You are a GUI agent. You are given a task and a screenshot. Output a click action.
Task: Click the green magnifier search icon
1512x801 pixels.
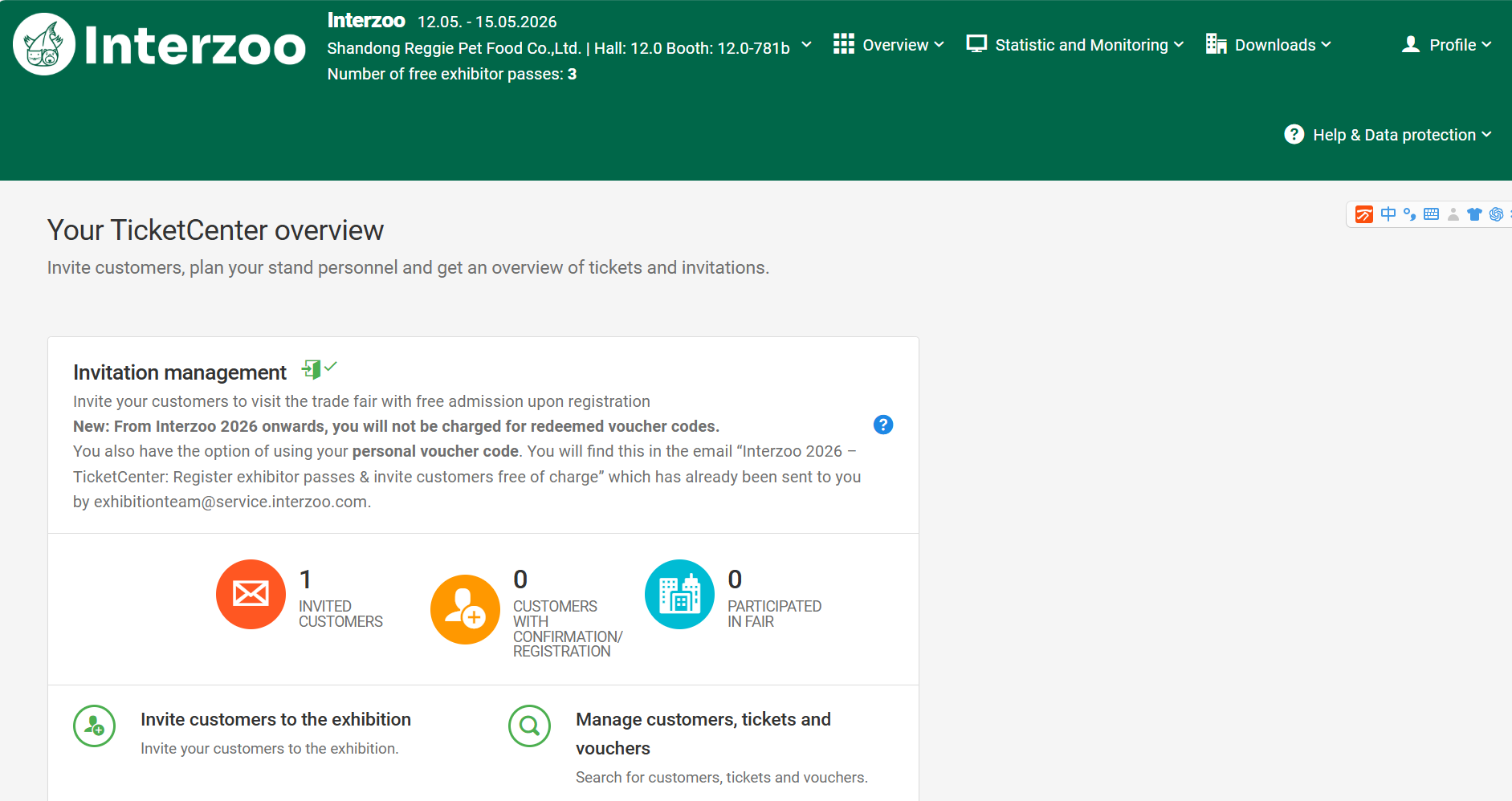pyautogui.click(x=529, y=726)
